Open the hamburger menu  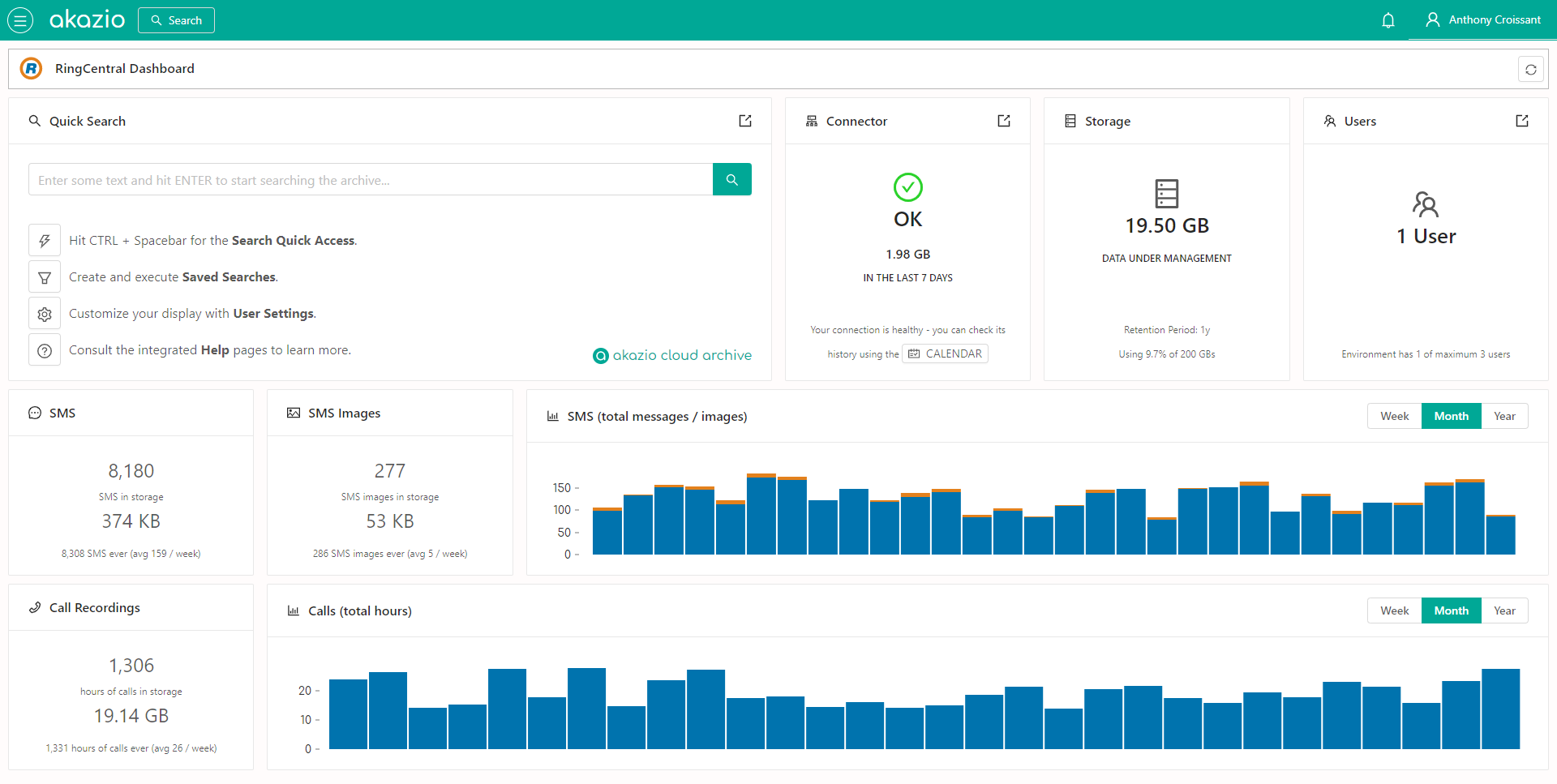pos(20,19)
